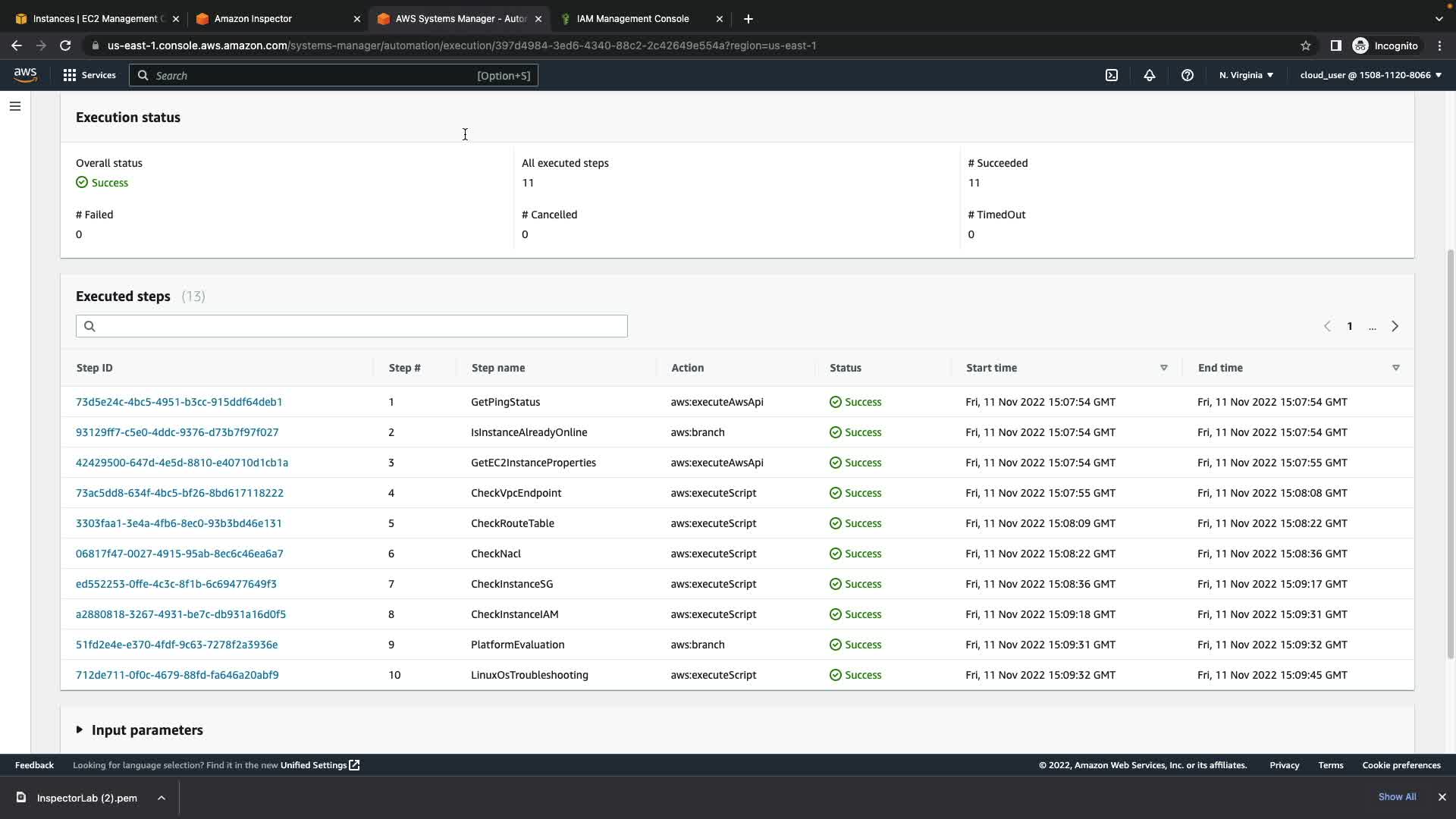
Task: Sort by Start time column arrow
Action: point(1163,368)
